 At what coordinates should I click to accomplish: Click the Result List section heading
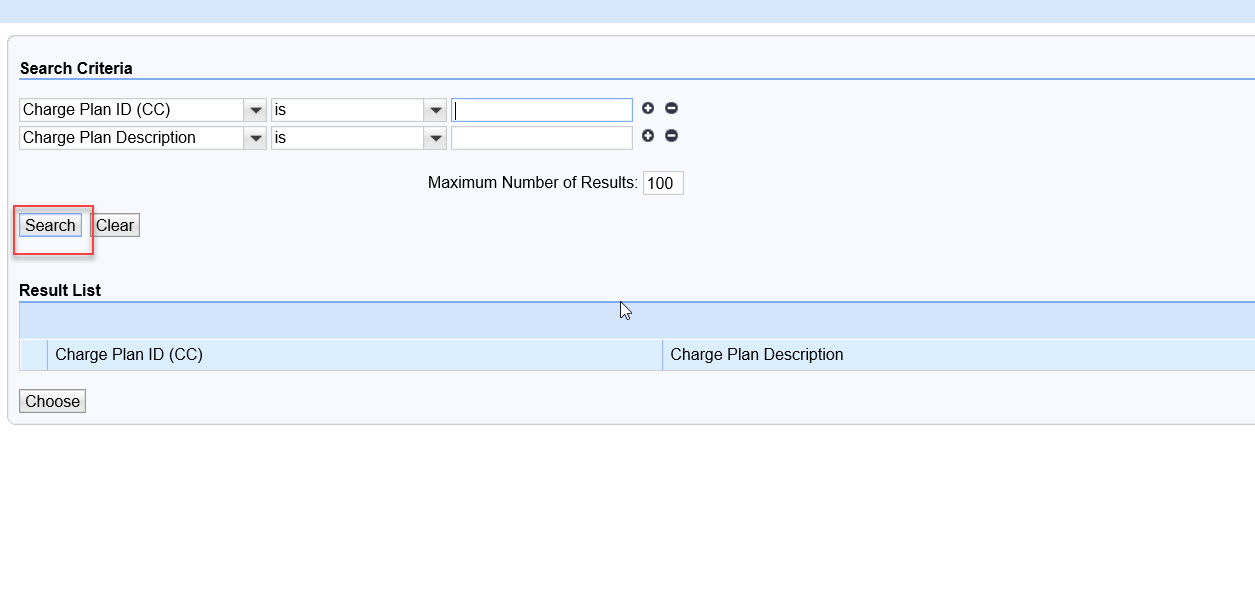[60, 290]
